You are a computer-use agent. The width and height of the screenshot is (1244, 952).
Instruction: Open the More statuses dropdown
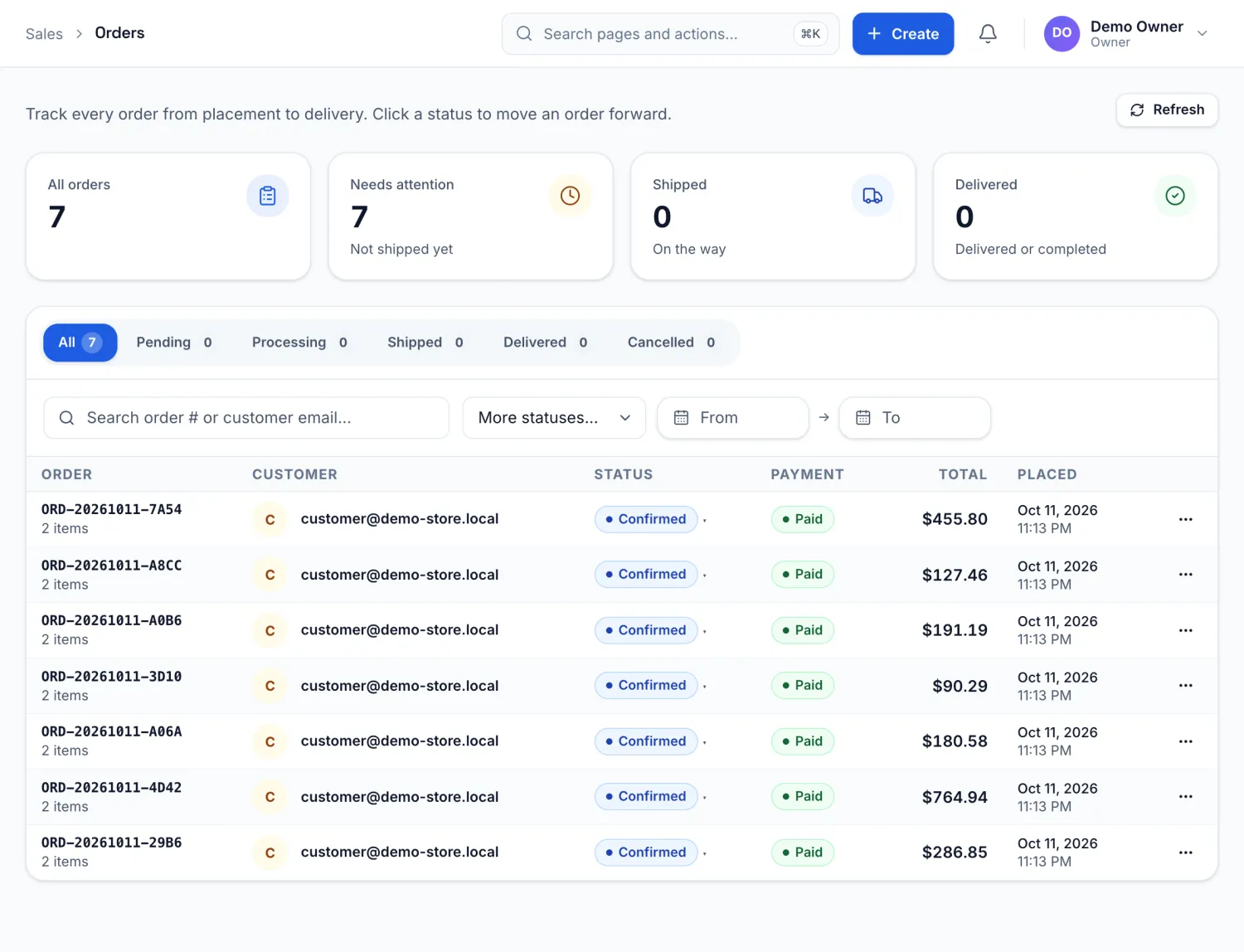click(x=554, y=418)
